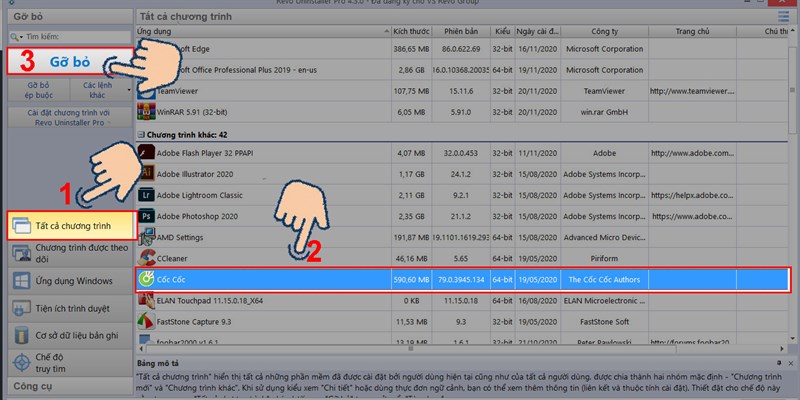Viewport: 800px width, 400px height.
Task: Sort by Công ty column header
Action: tap(605, 32)
